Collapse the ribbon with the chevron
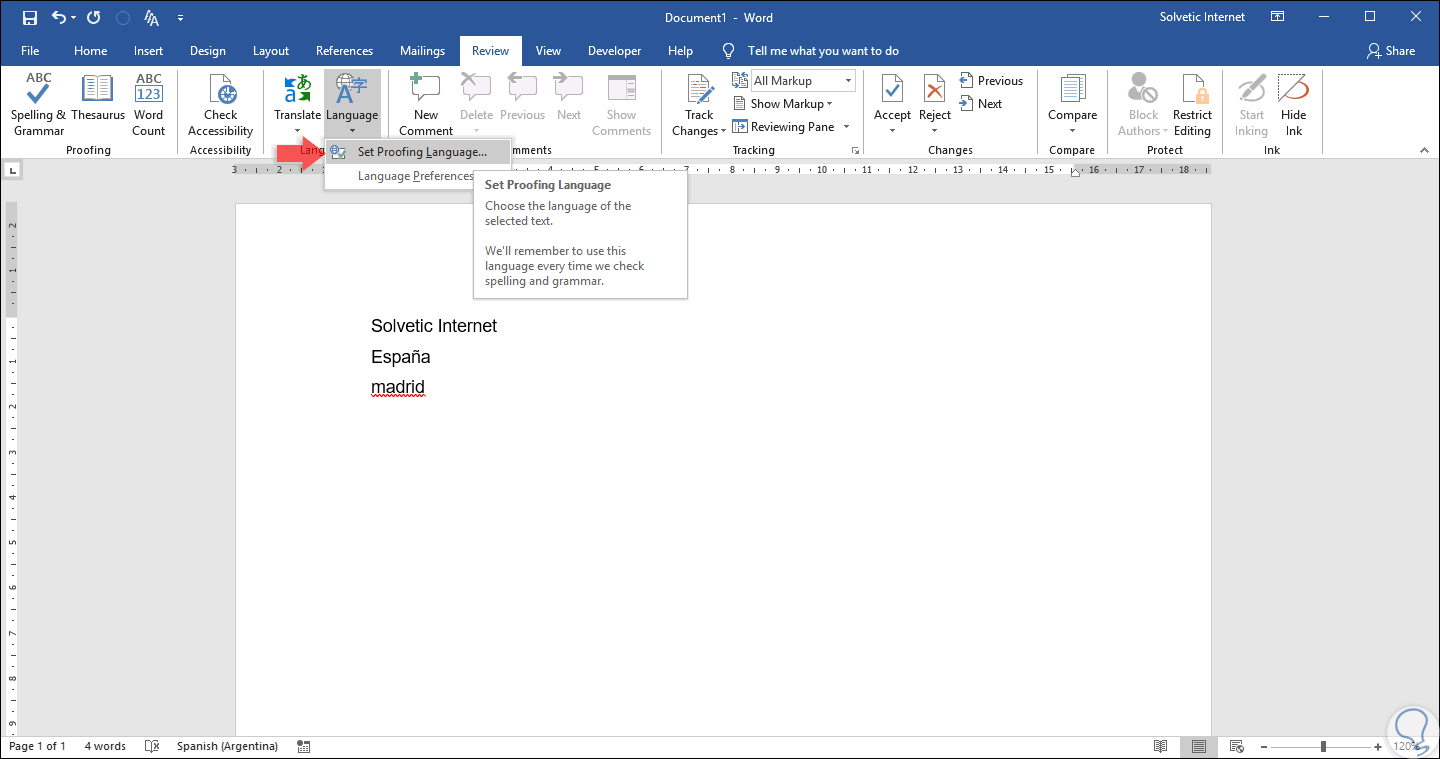The image size is (1440, 759). (1425, 150)
